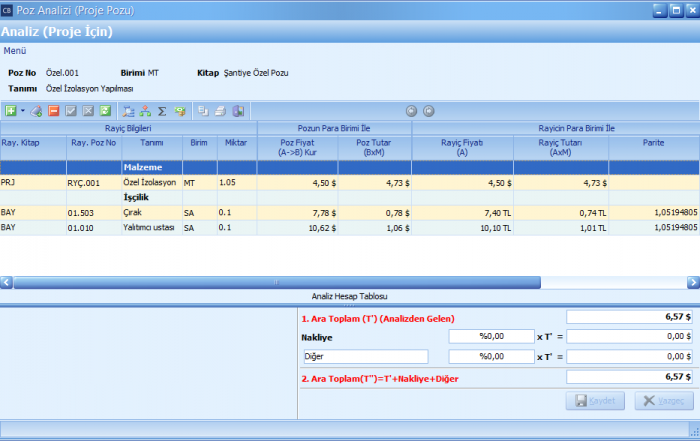Click the Nakliye percentage input field
Viewport: 700px width, 441px height.
point(490,337)
